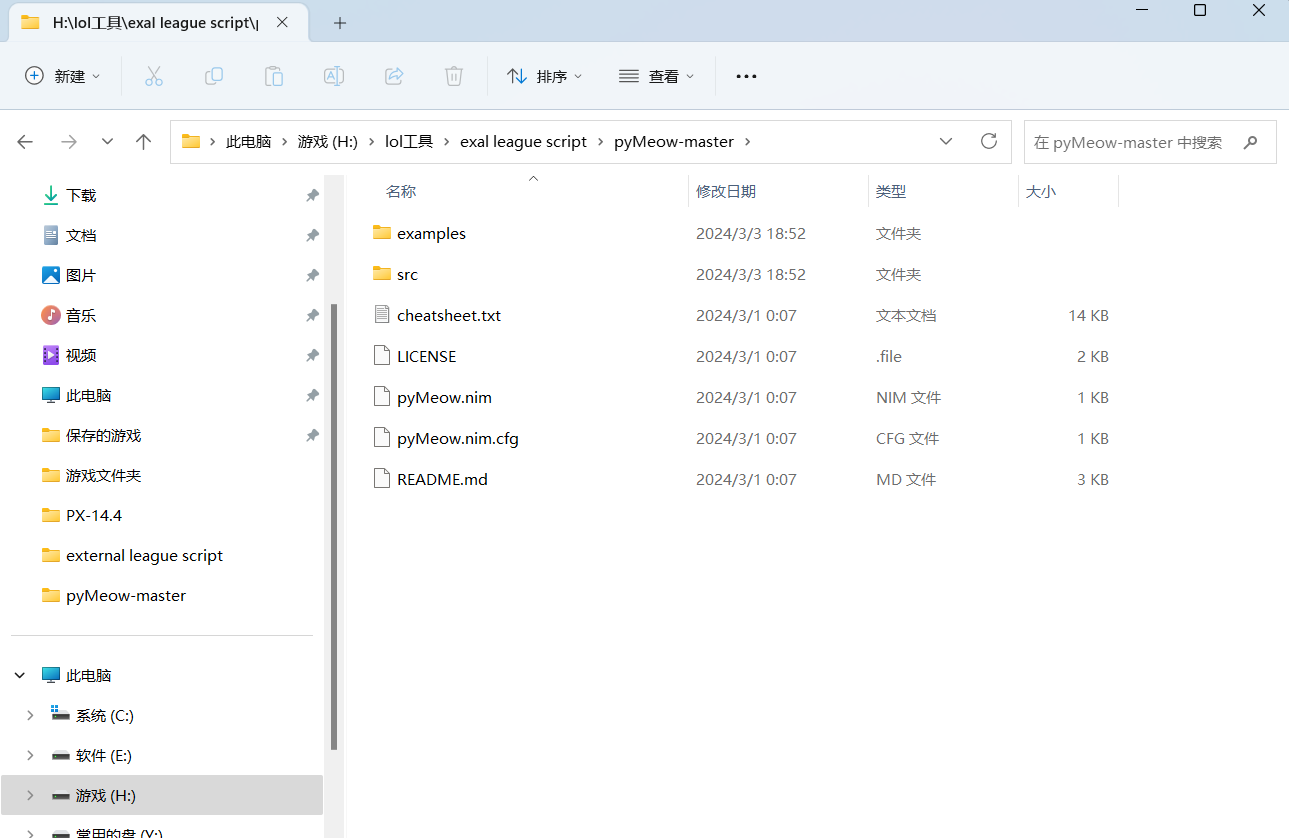Open the src folder
Viewport: 1289px width, 838px height.
(x=406, y=273)
